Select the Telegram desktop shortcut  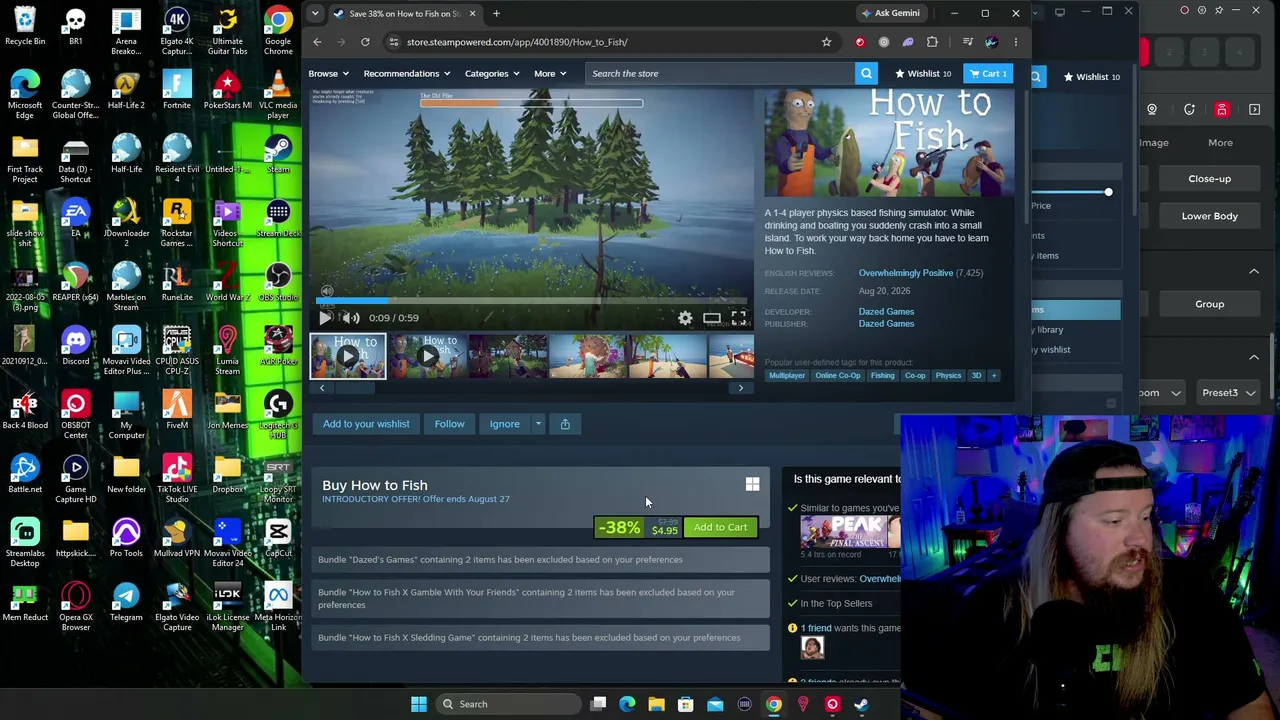point(126,603)
